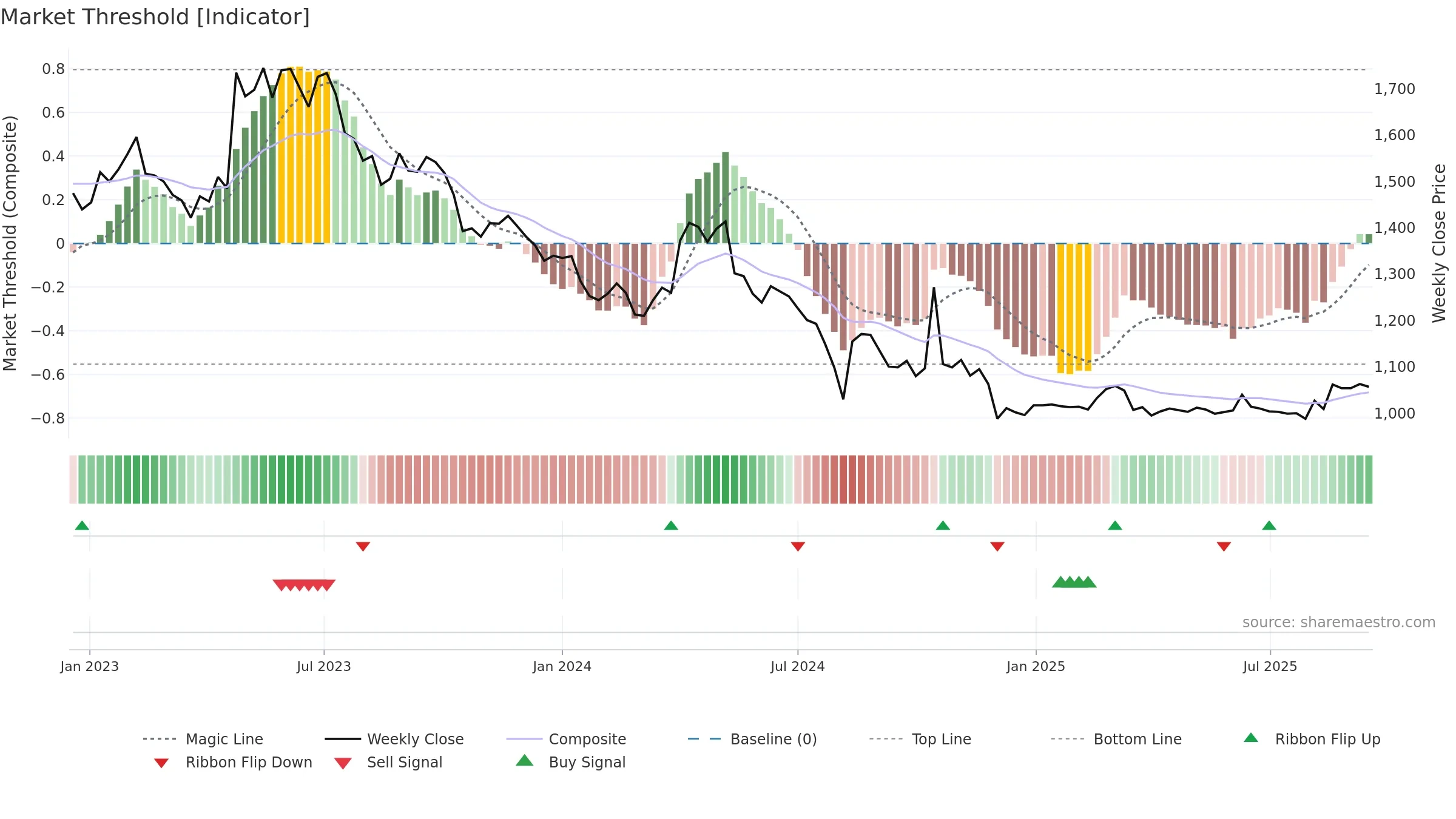Click the 0.8 left axis tick label
1456x819 pixels.
[x=53, y=69]
